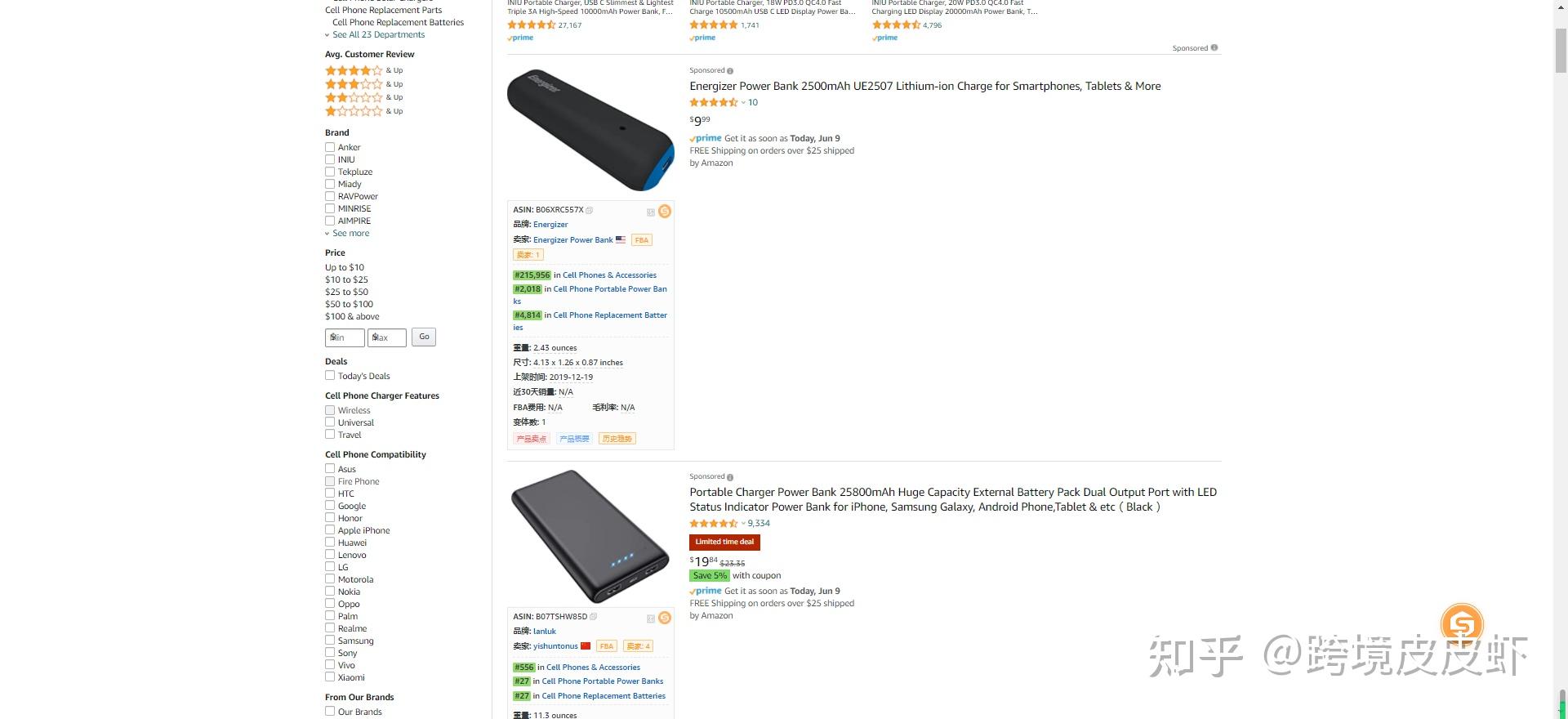Check the Anker brand checkbox

click(330, 147)
